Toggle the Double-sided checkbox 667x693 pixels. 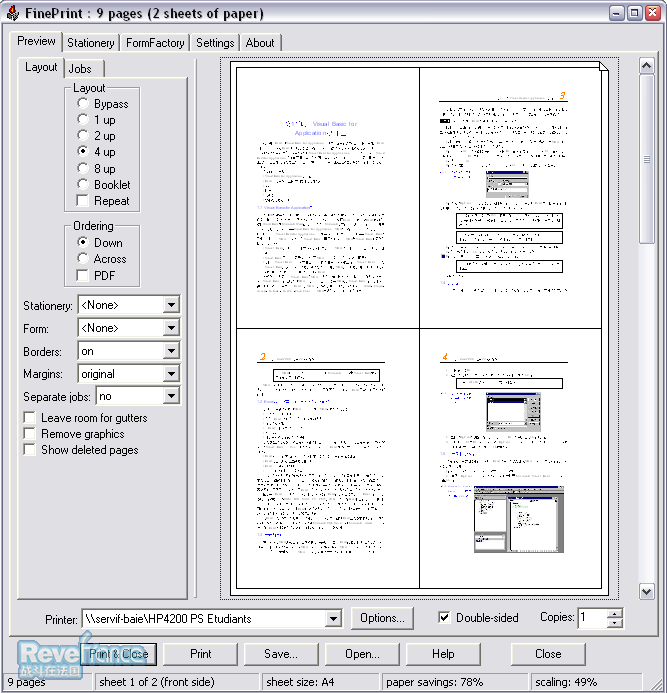pos(444,618)
